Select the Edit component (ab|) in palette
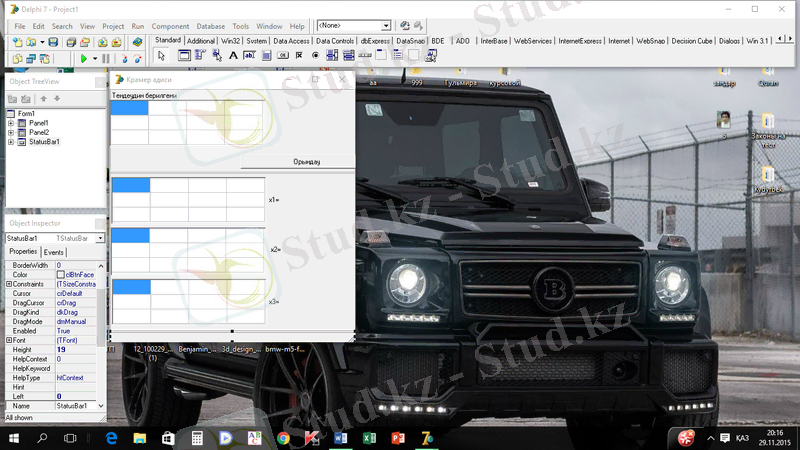Screen dimensions: 800x450 pos(251,56)
